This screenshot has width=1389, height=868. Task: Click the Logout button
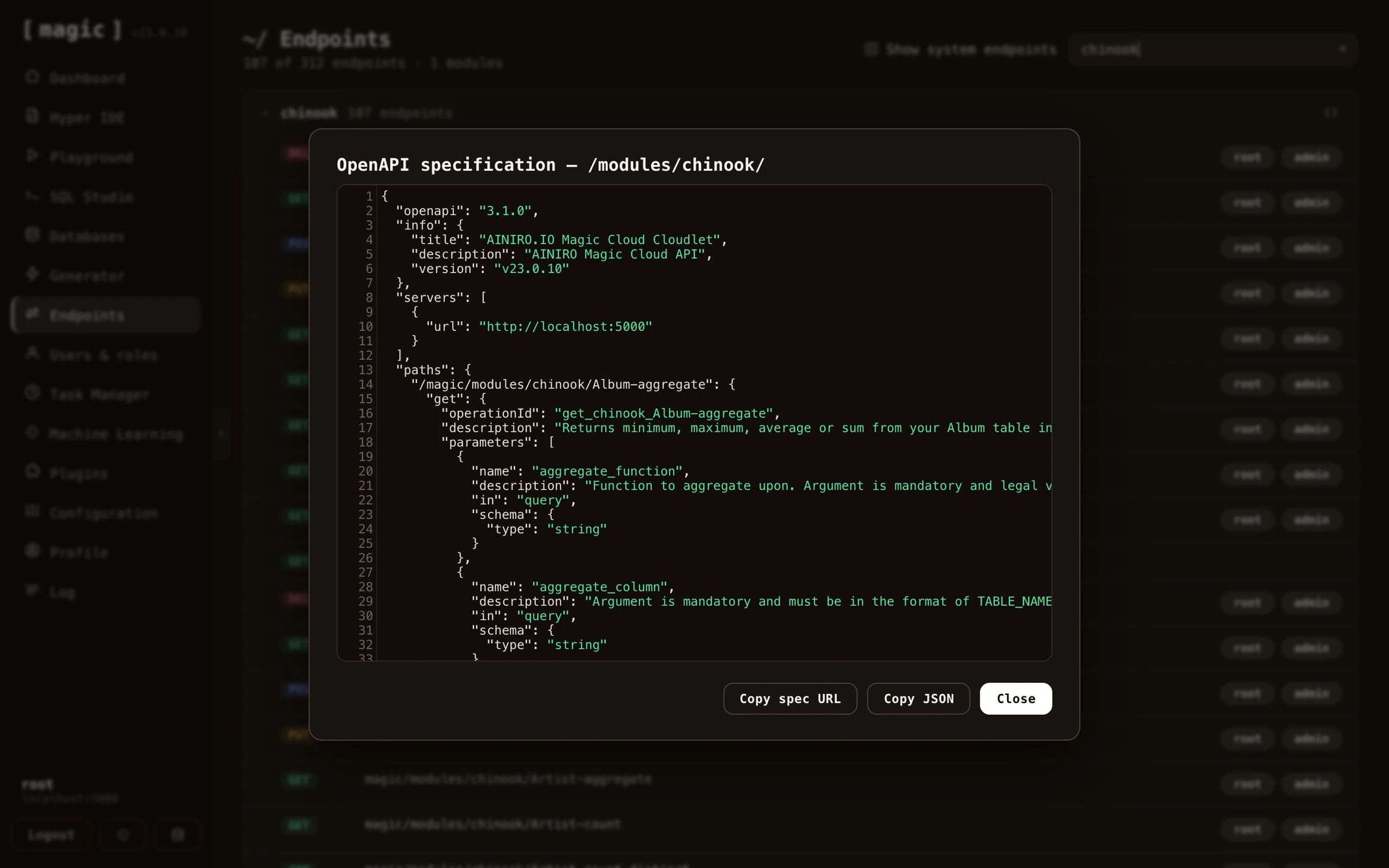coord(51,834)
